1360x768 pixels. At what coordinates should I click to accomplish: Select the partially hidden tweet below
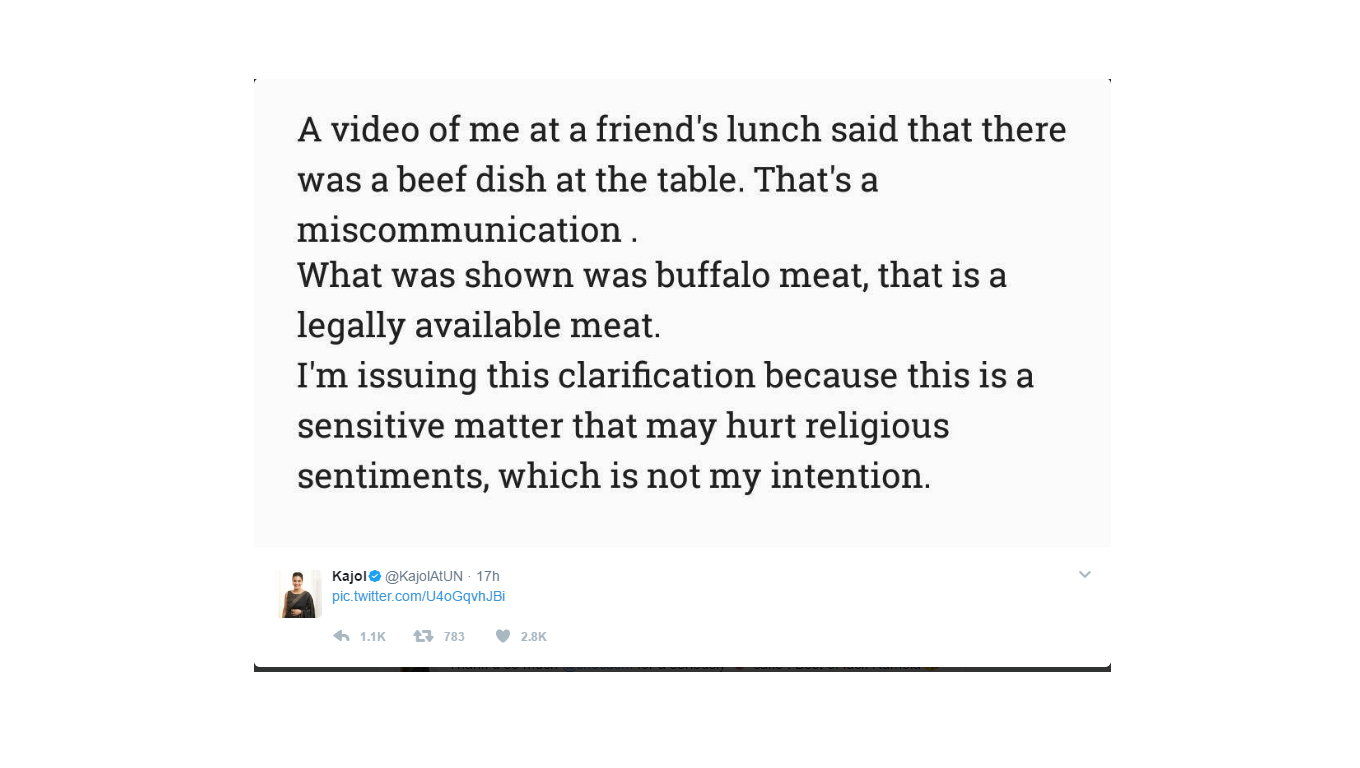[x=682, y=667]
